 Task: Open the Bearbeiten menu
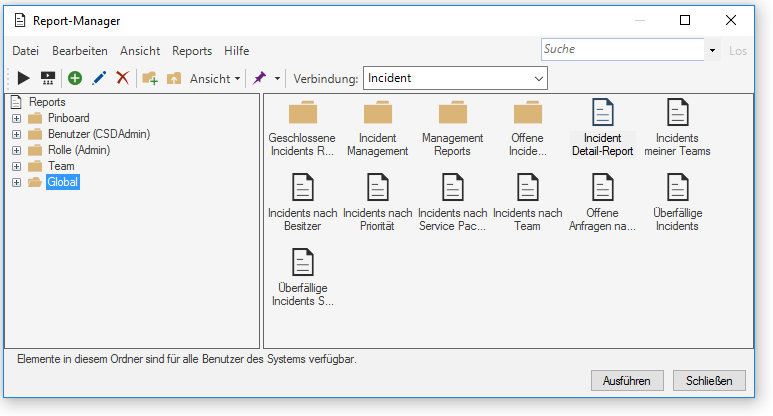point(80,51)
